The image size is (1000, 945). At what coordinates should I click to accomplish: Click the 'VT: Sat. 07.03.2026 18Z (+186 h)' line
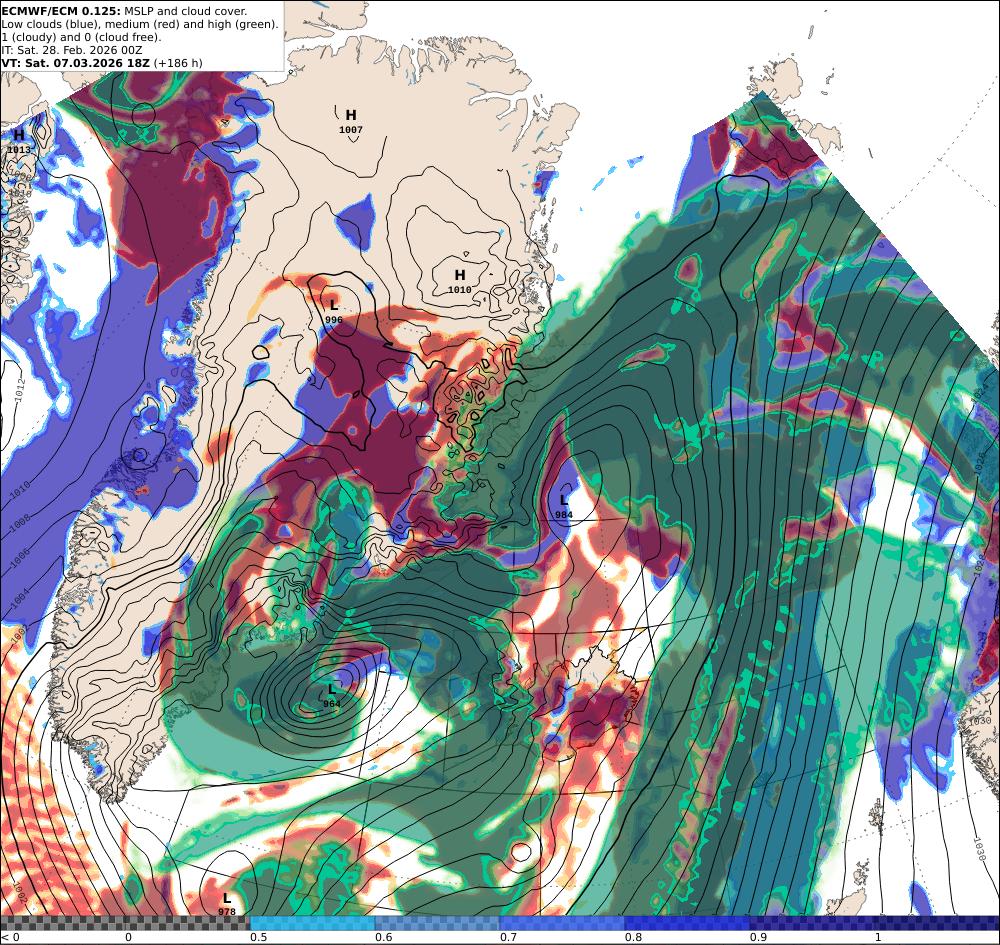101,63
